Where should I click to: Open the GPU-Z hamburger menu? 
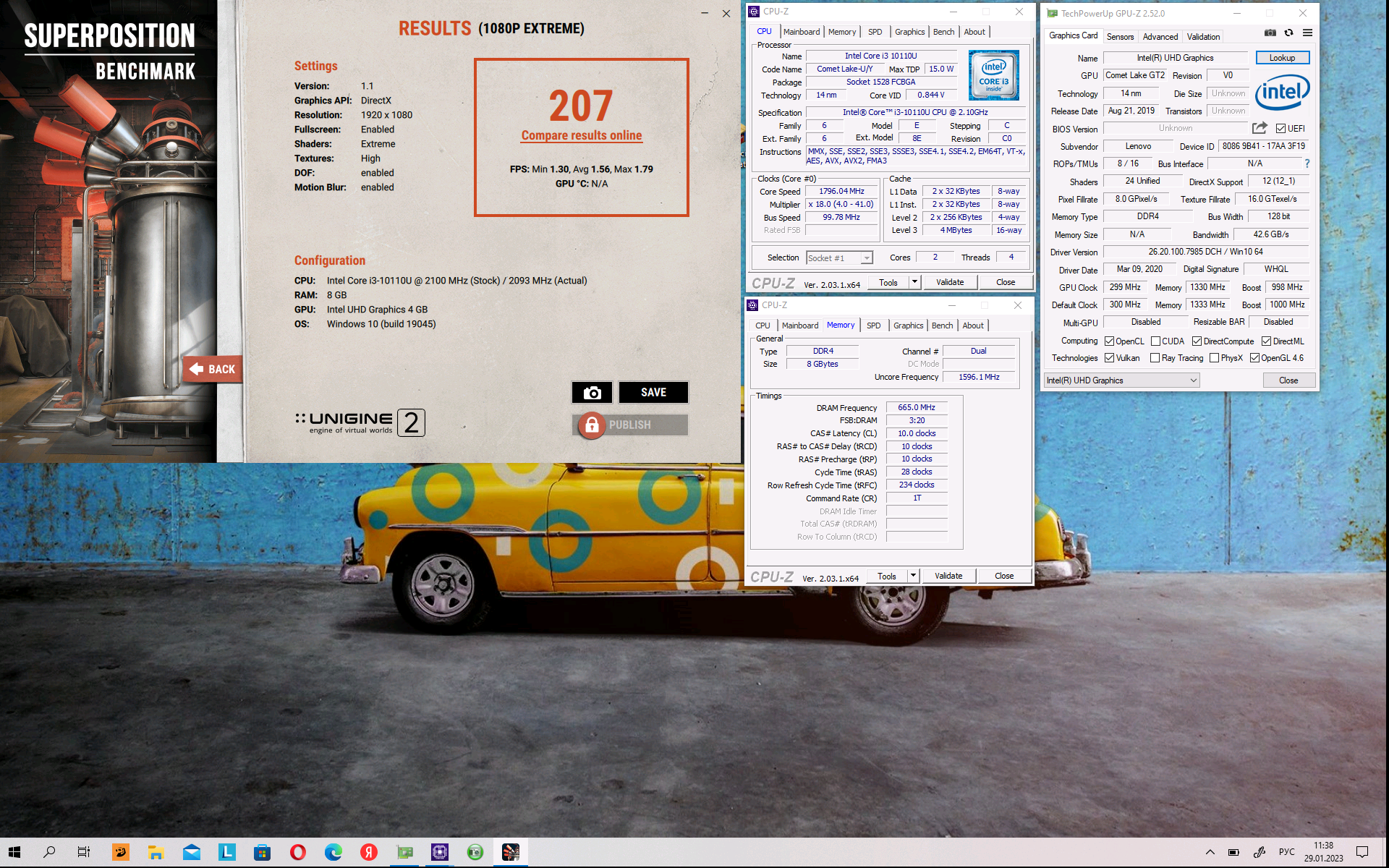tap(1307, 33)
